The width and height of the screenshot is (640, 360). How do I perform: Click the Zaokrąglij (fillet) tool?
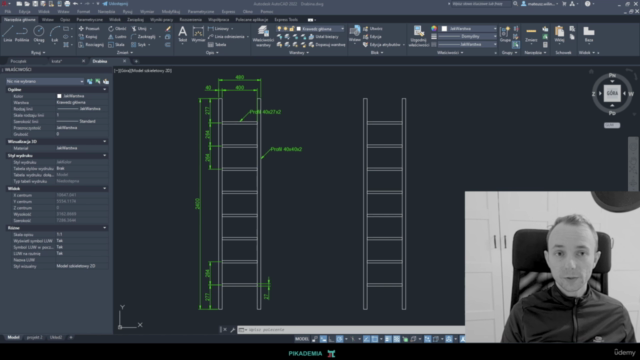pos(143,37)
